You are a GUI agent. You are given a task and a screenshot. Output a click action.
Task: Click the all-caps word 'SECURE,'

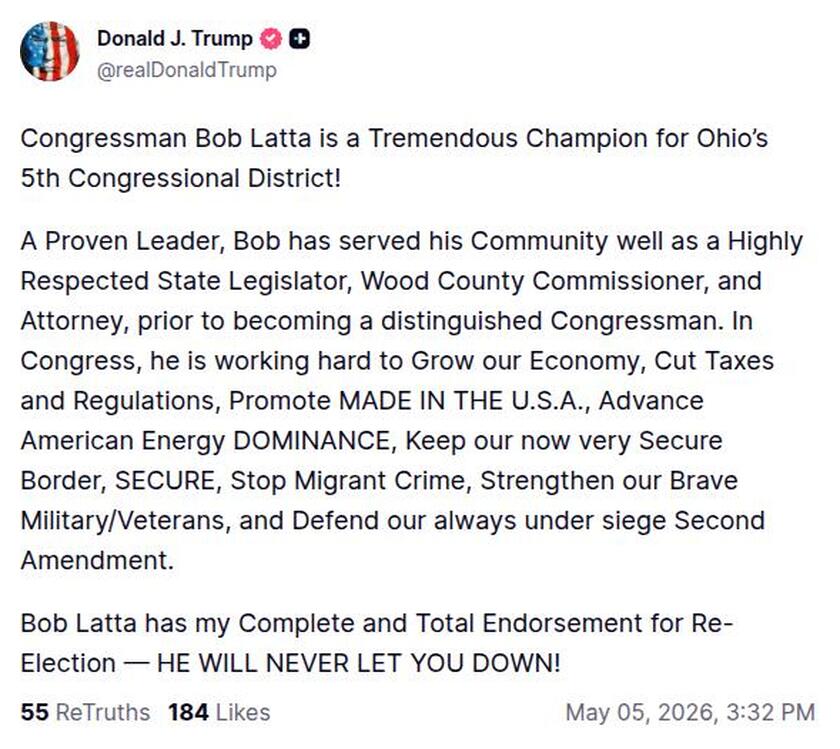pyautogui.click(x=168, y=481)
